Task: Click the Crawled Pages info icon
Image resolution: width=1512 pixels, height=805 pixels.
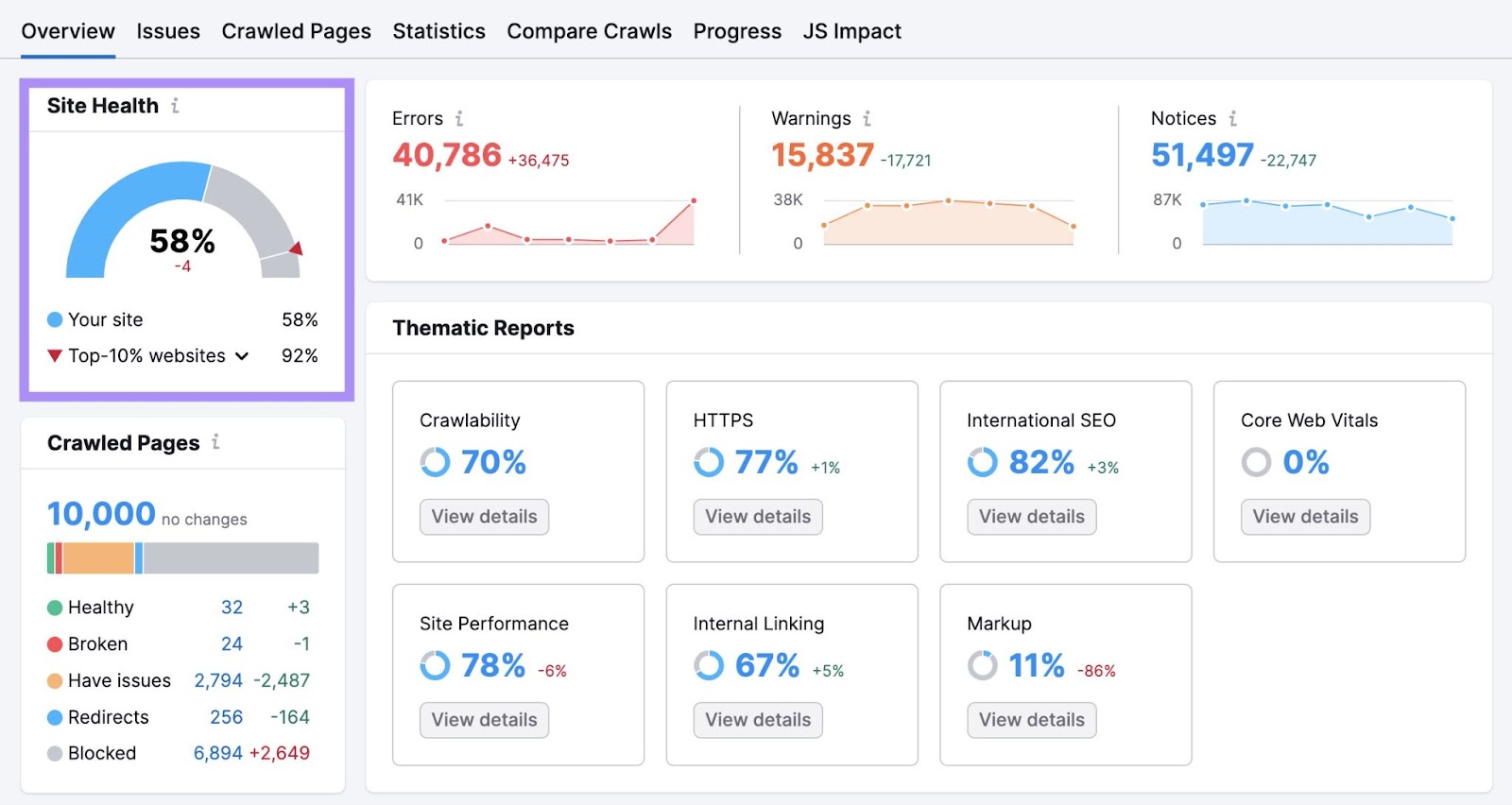Action: [215, 442]
